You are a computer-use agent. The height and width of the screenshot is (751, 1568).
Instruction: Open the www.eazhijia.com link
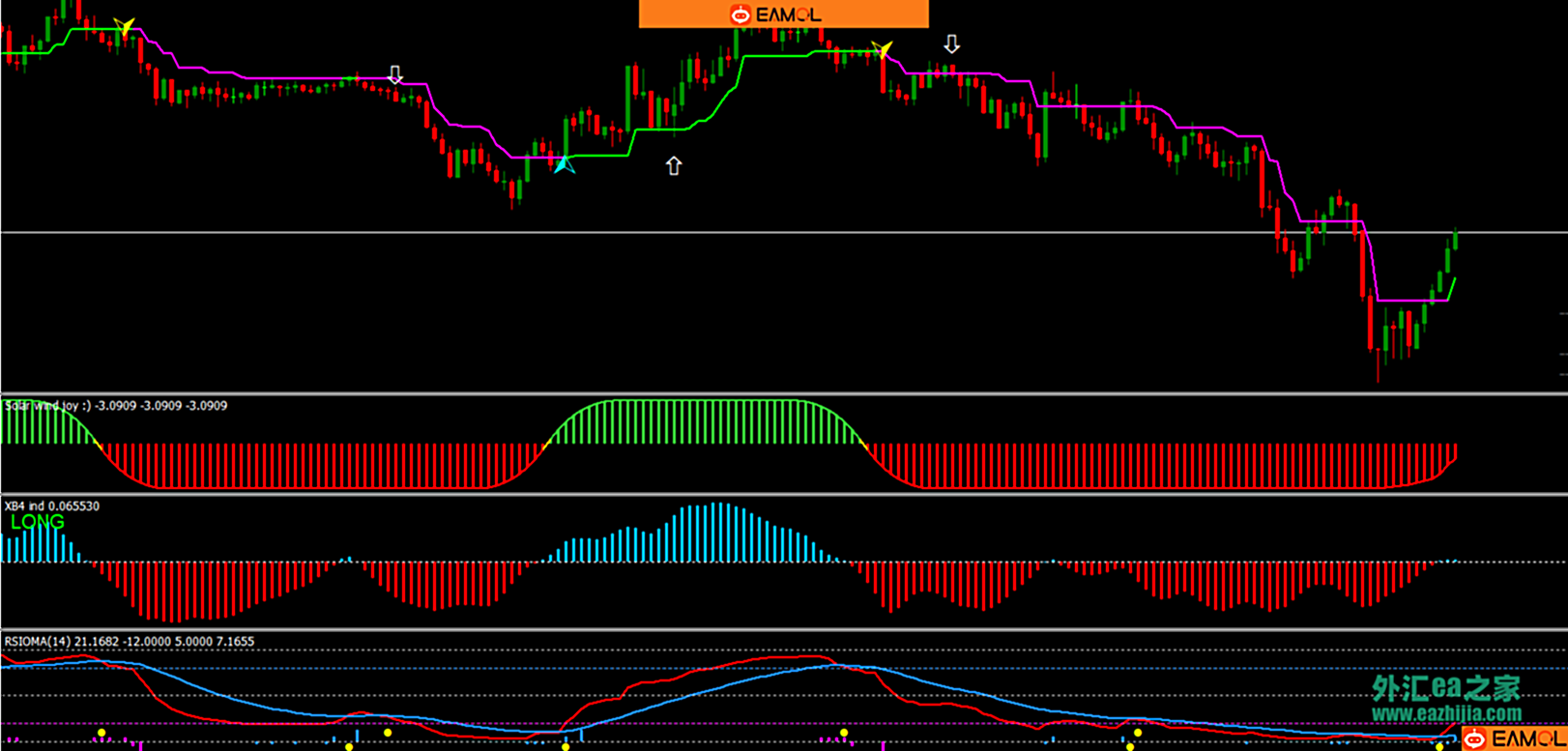pyautogui.click(x=1446, y=714)
